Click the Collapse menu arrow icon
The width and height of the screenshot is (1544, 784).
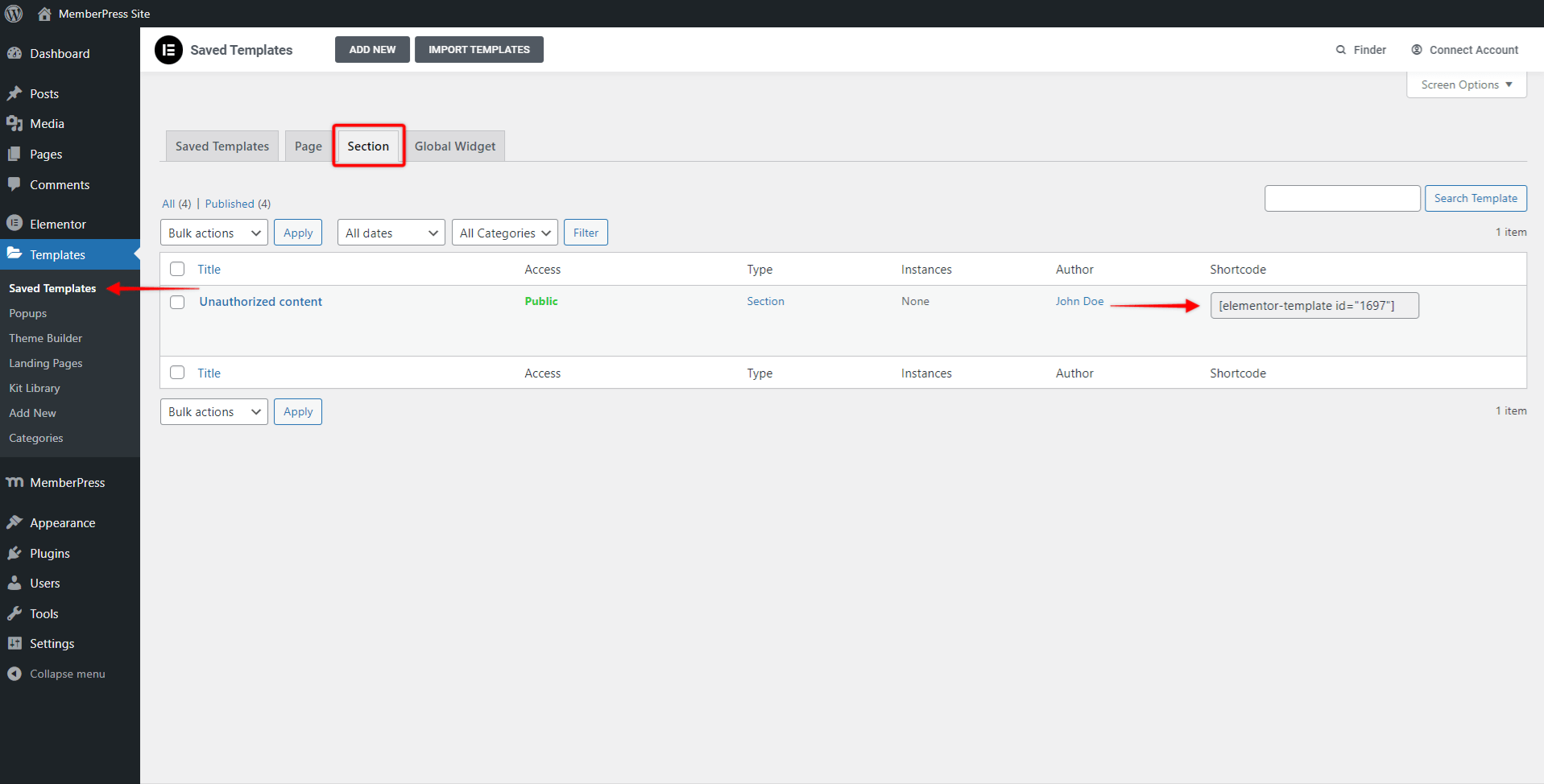[14, 674]
